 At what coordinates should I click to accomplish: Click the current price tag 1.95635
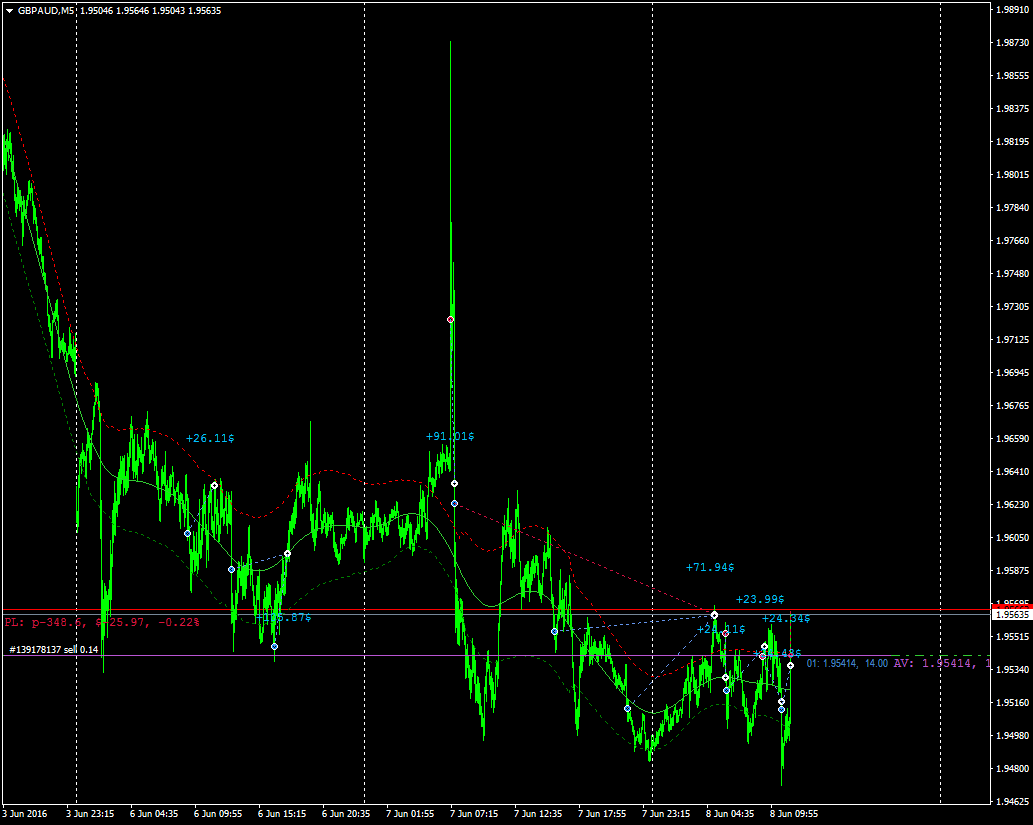click(x=1011, y=614)
